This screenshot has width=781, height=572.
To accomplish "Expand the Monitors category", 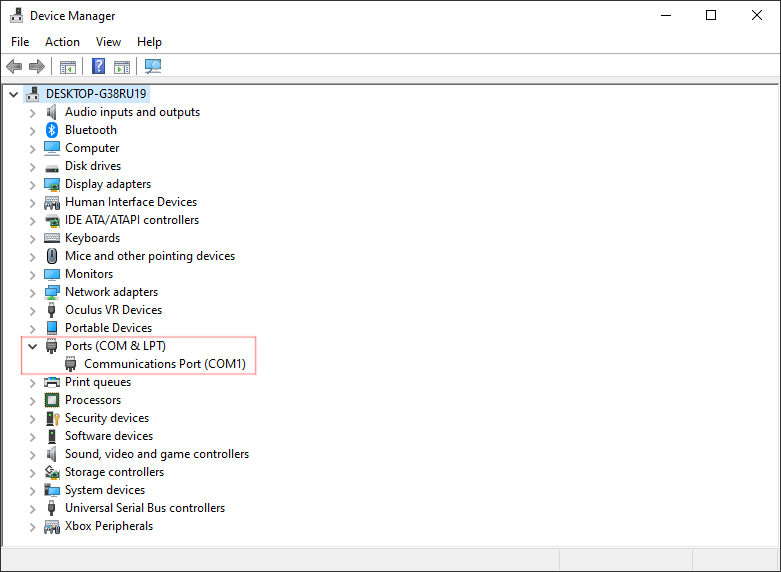I will coord(33,275).
